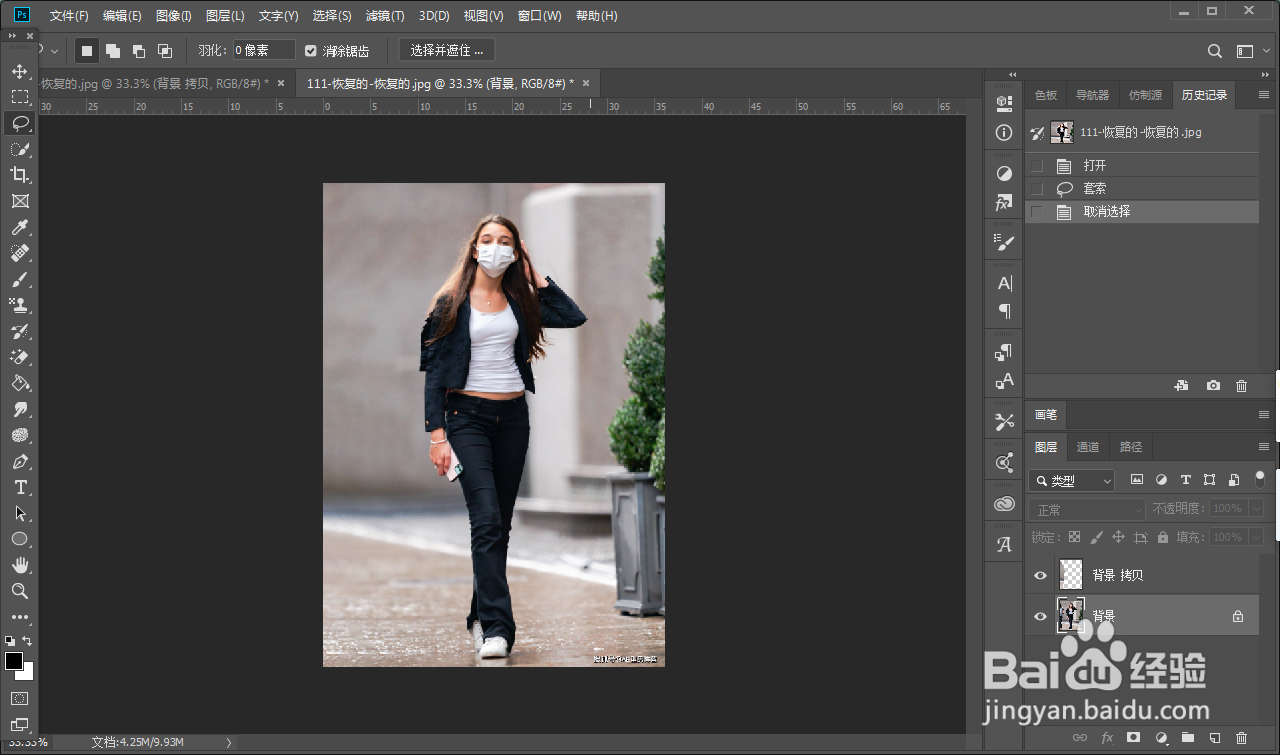1280x755 pixels.
Task: Select the Ellipse shape tool
Action: point(19,539)
